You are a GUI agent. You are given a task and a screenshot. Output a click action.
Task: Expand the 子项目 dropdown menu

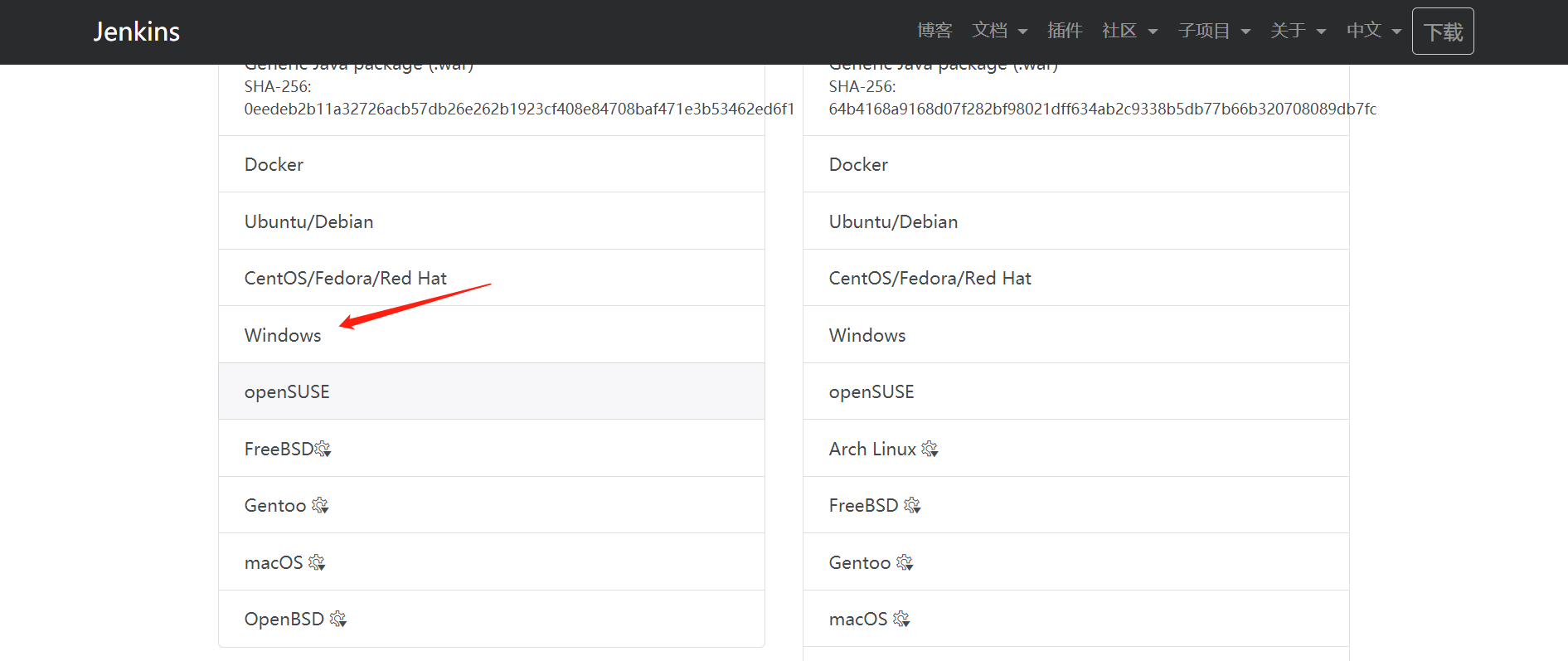(x=1214, y=31)
